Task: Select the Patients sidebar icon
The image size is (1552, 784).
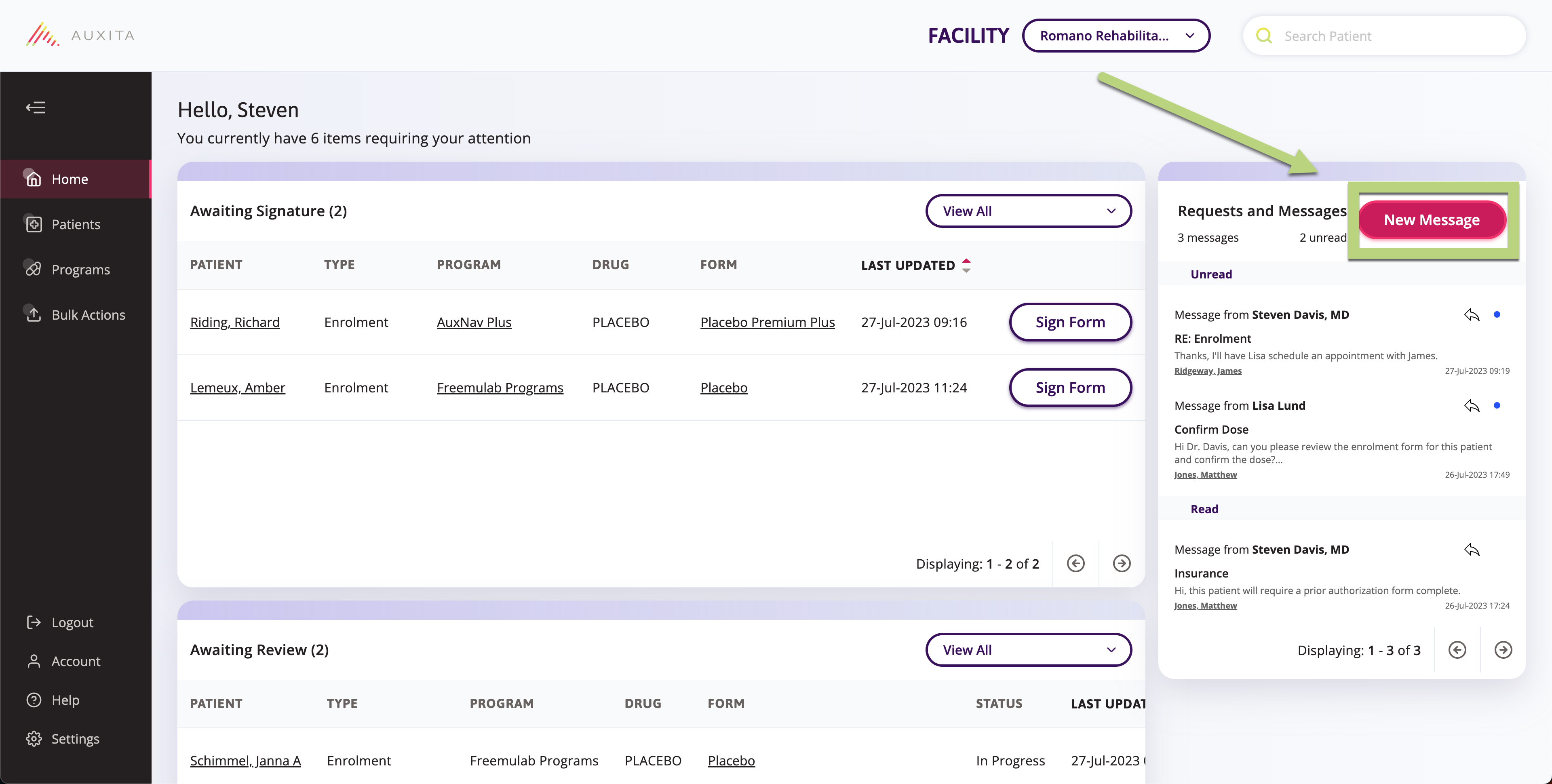Action: (33, 223)
